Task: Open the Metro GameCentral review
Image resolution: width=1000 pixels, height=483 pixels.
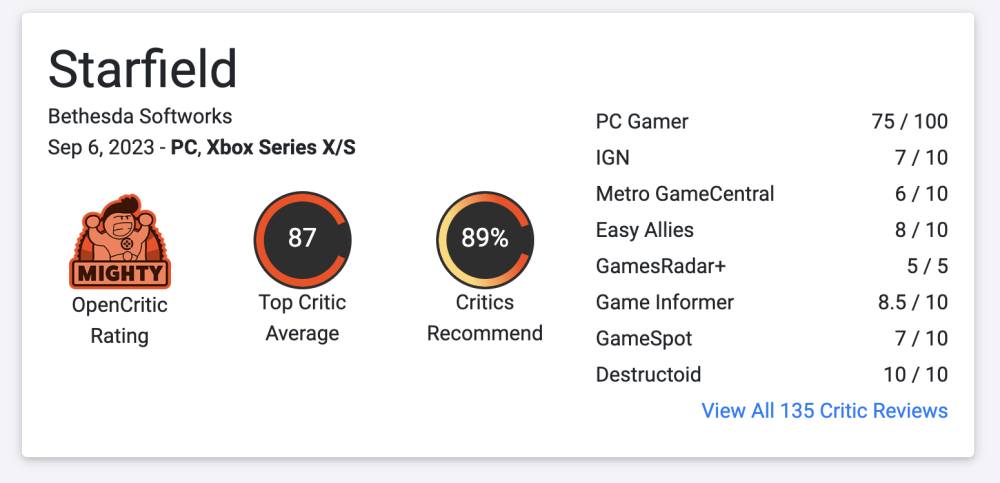Action: click(685, 194)
